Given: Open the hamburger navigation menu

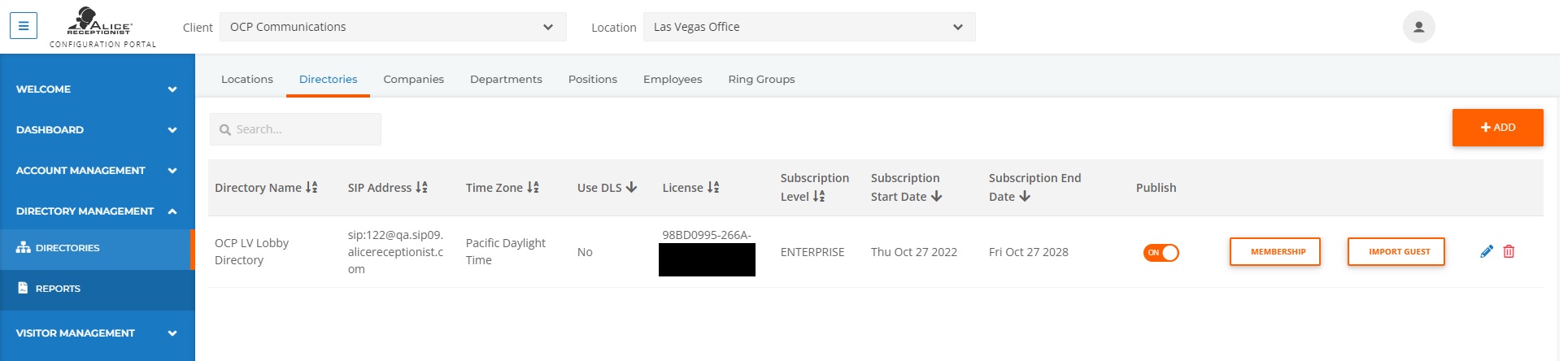Looking at the screenshot, I should point(24,26).
